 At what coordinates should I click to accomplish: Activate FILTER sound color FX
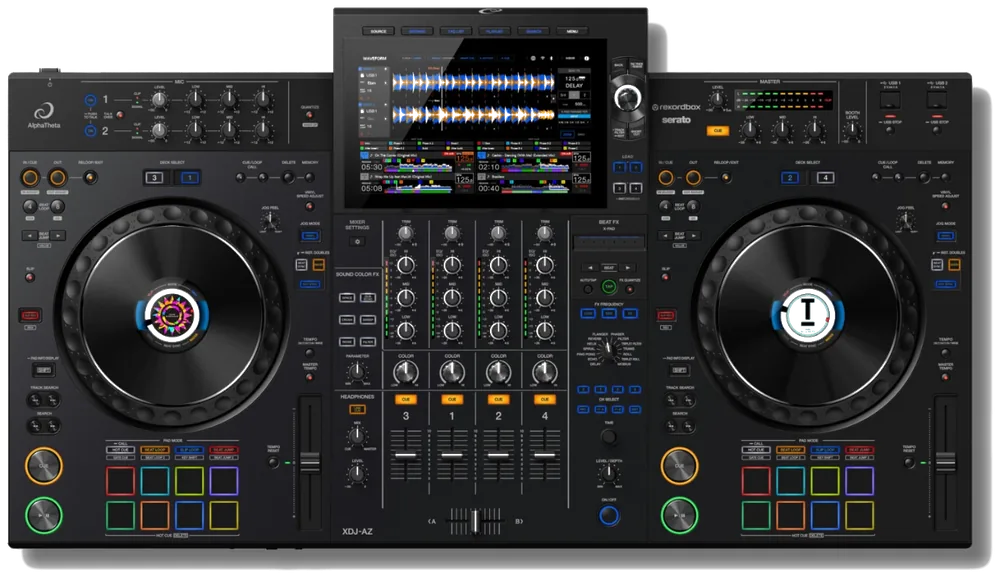coord(367,341)
